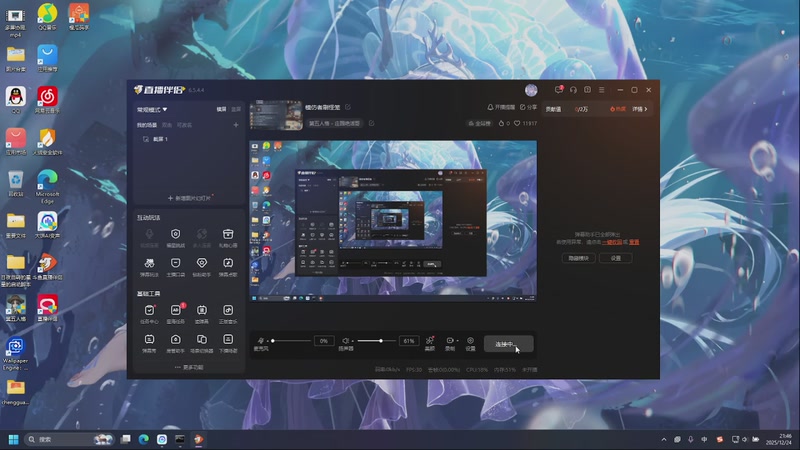Open the 美颜 beauty filter icon

[430, 343]
